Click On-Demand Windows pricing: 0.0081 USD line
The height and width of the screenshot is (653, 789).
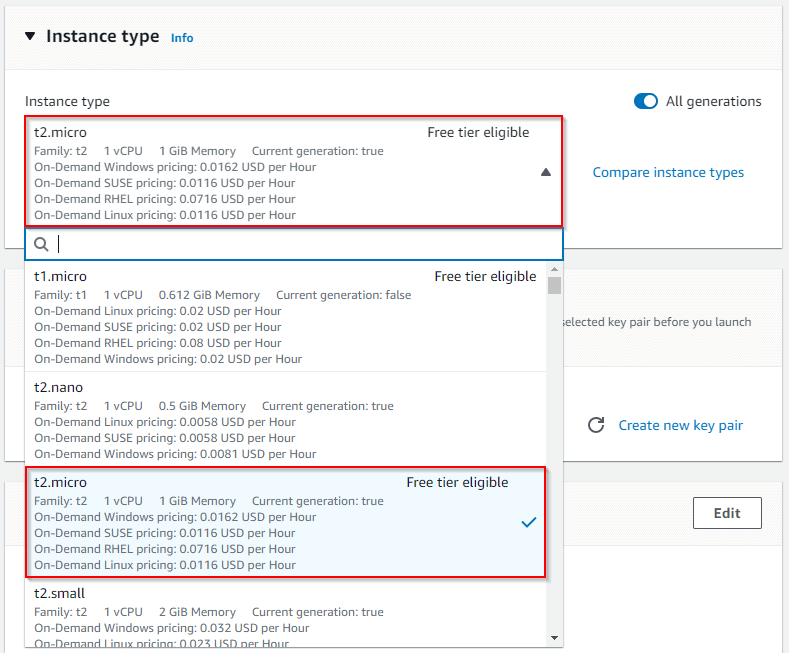click(x=175, y=454)
